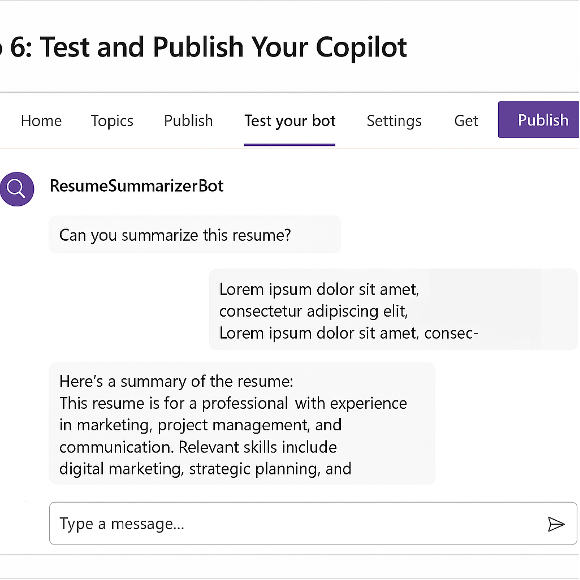The width and height of the screenshot is (580, 580).
Task: Click the ResumeSummarizerBot magnifier avatar icon
Action: [x=17, y=189]
